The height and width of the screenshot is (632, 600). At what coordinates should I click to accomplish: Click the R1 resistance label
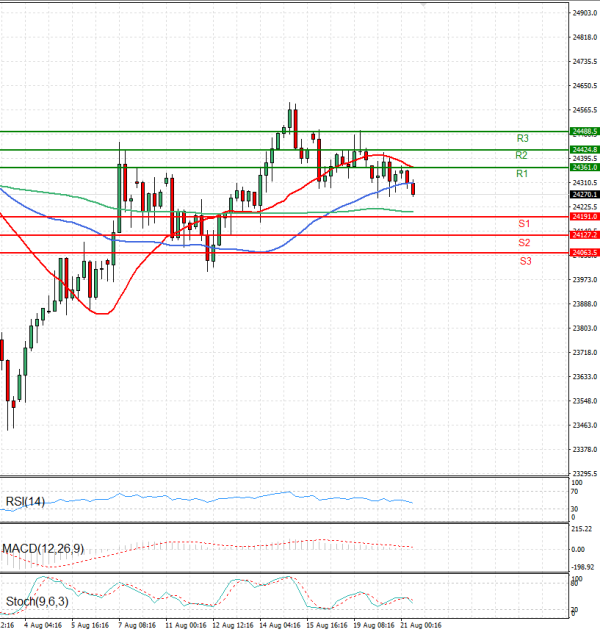[522, 174]
